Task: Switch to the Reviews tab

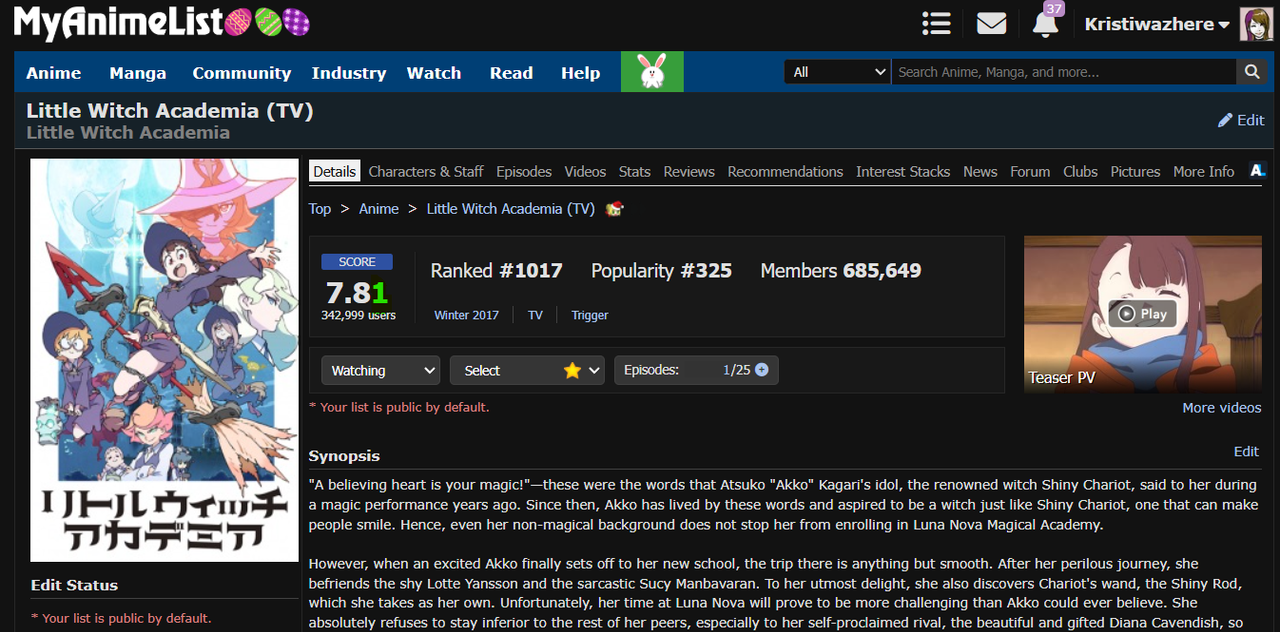Action: tap(689, 171)
